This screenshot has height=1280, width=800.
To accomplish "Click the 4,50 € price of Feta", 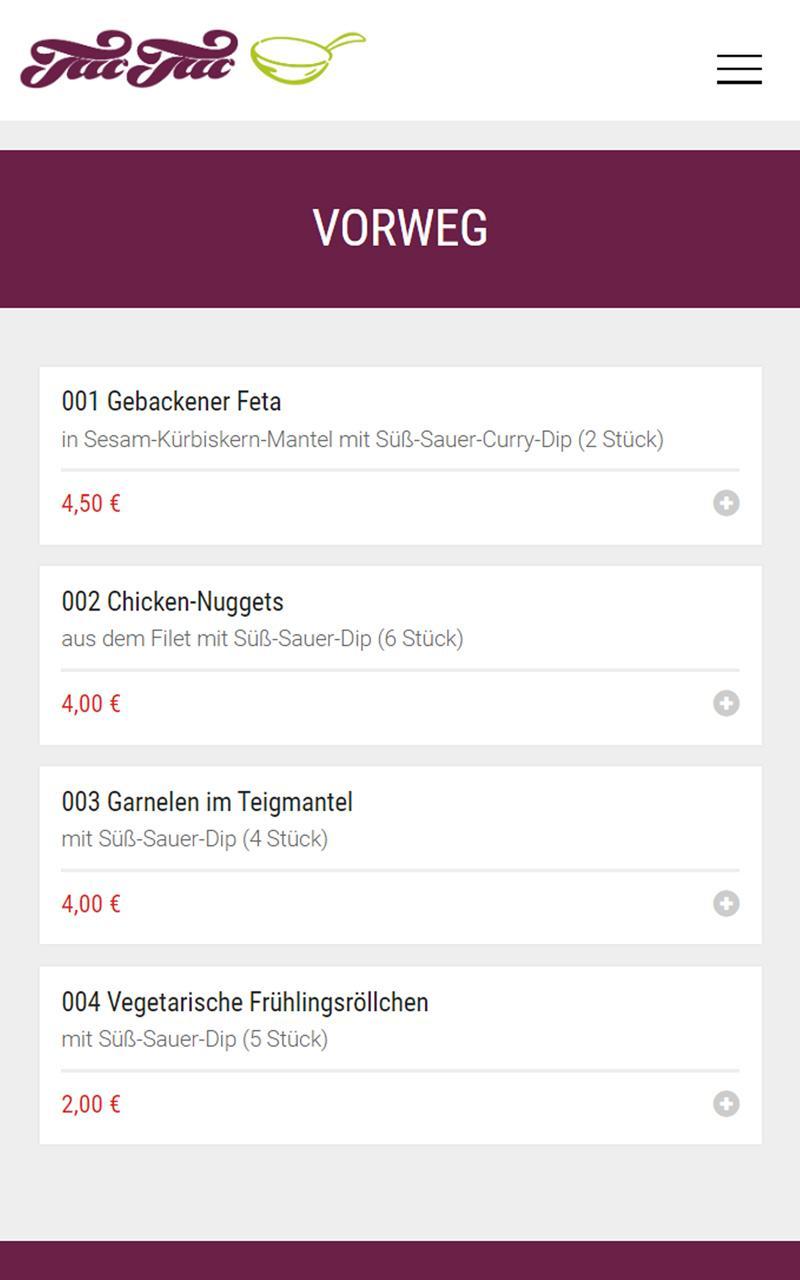I will point(91,503).
